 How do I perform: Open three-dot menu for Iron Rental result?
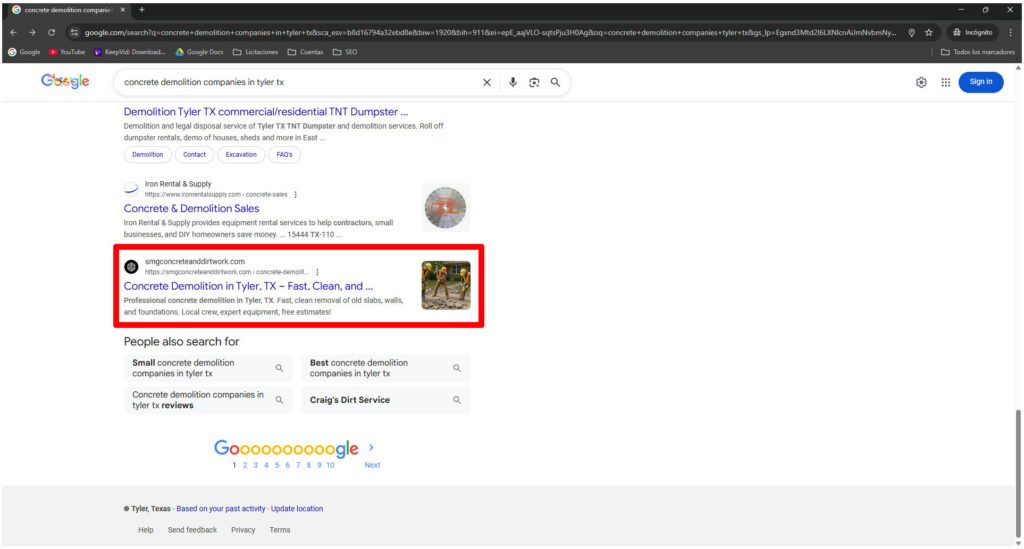(x=295, y=194)
